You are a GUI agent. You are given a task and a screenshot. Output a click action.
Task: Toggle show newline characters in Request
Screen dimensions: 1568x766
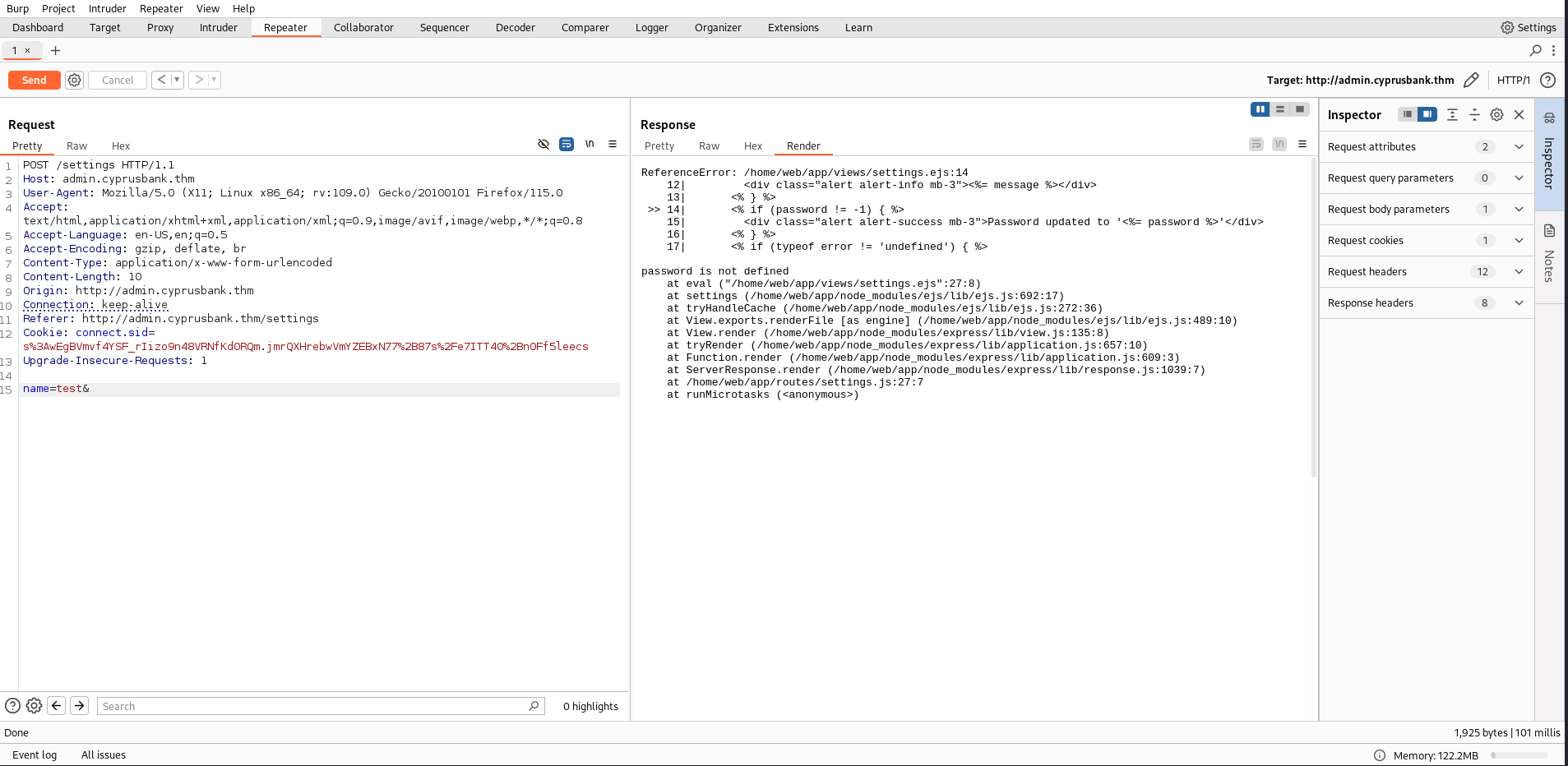pos(590,144)
